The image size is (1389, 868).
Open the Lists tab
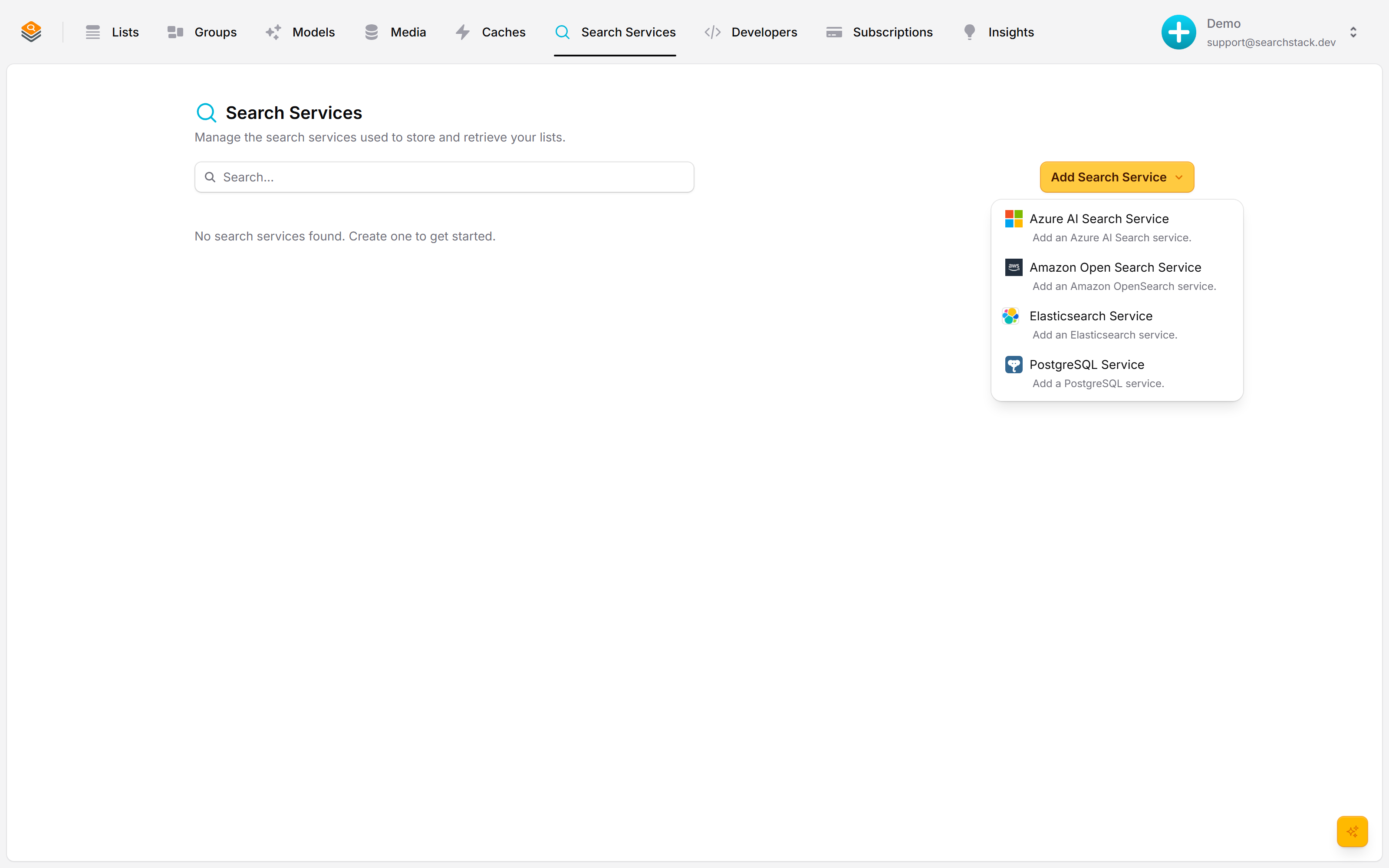click(x=112, y=32)
